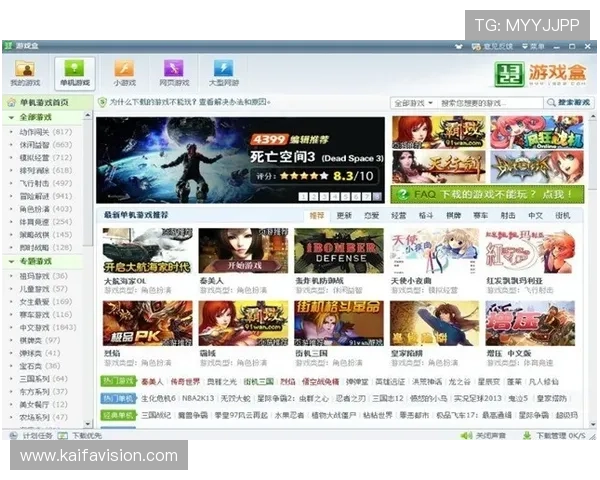Click the green question mark FAQ icon
This screenshot has width=600, height=480.
403,194
